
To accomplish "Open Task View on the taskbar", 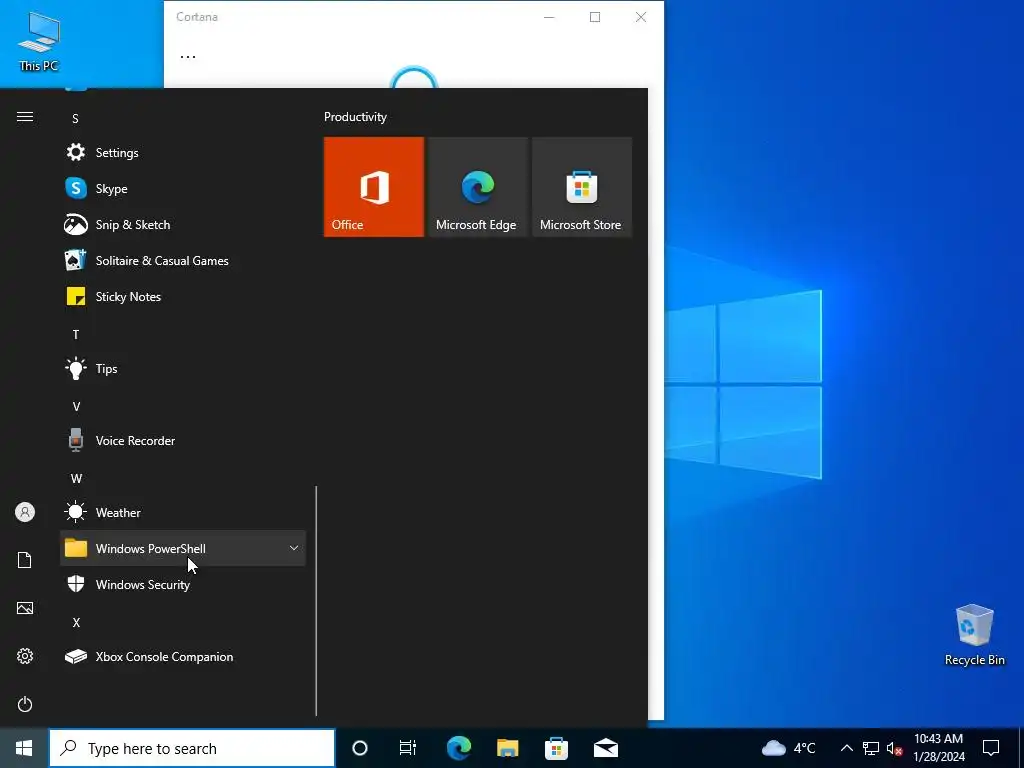I will point(408,748).
